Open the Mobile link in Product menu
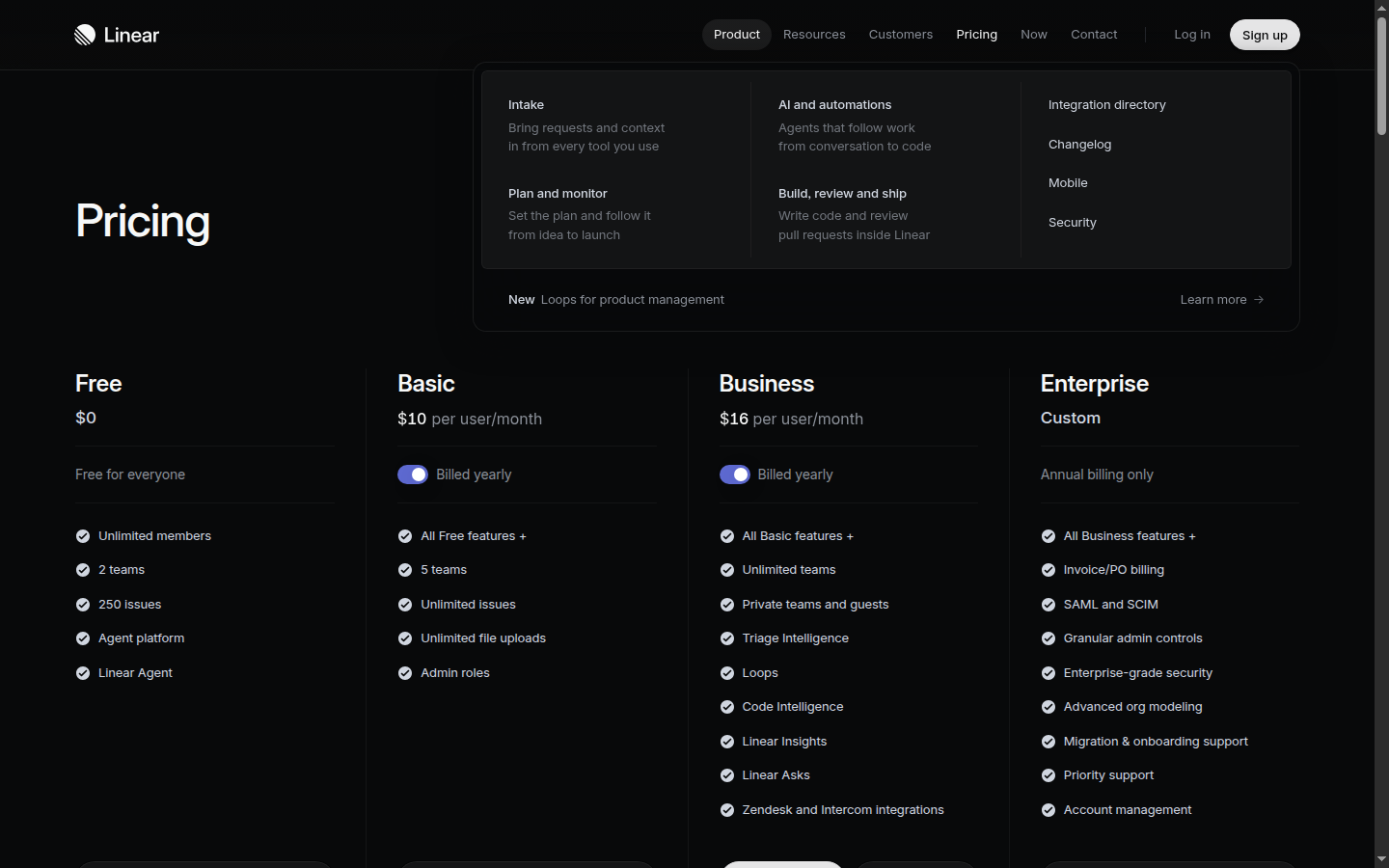Viewport: 1389px width, 868px height. click(1068, 183)
